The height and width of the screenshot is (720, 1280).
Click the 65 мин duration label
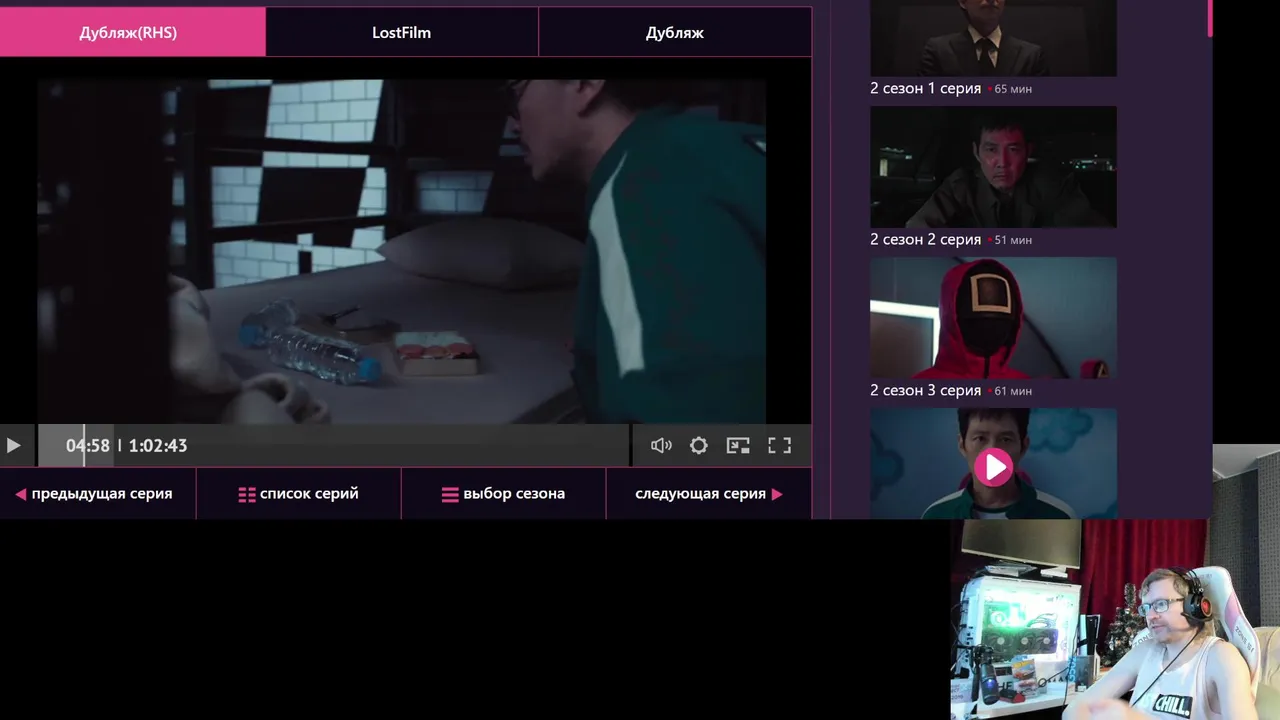pyautogui.click(x=1013, y=89)
